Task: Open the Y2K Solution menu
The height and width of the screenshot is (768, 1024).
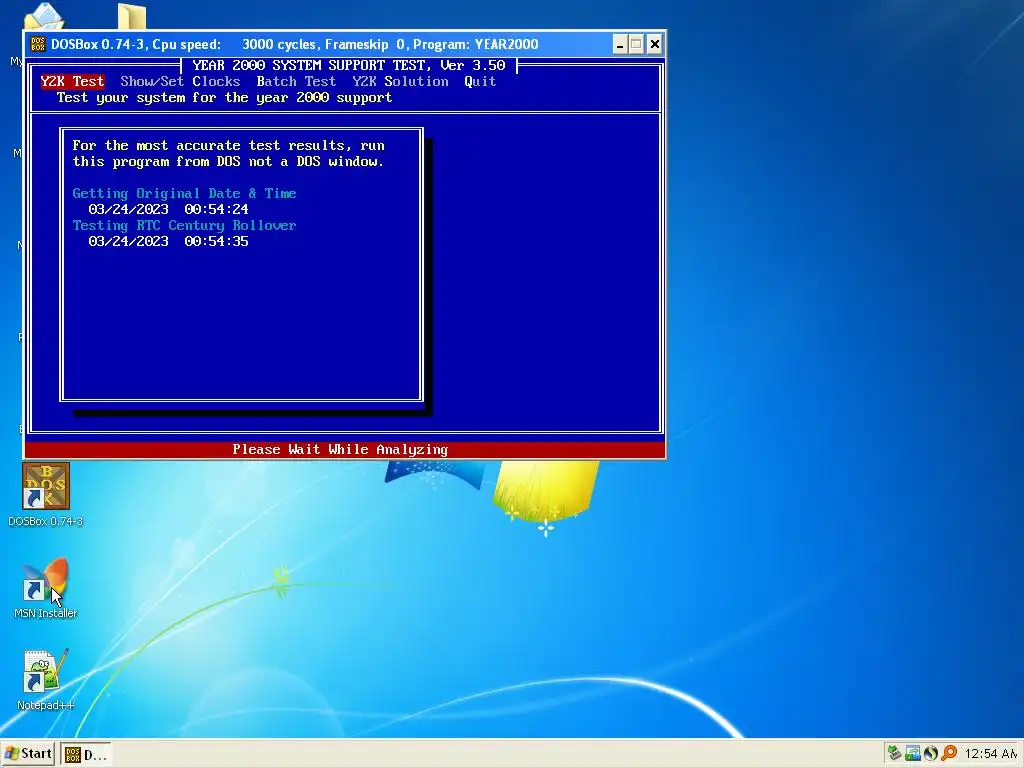Action: 400,82
